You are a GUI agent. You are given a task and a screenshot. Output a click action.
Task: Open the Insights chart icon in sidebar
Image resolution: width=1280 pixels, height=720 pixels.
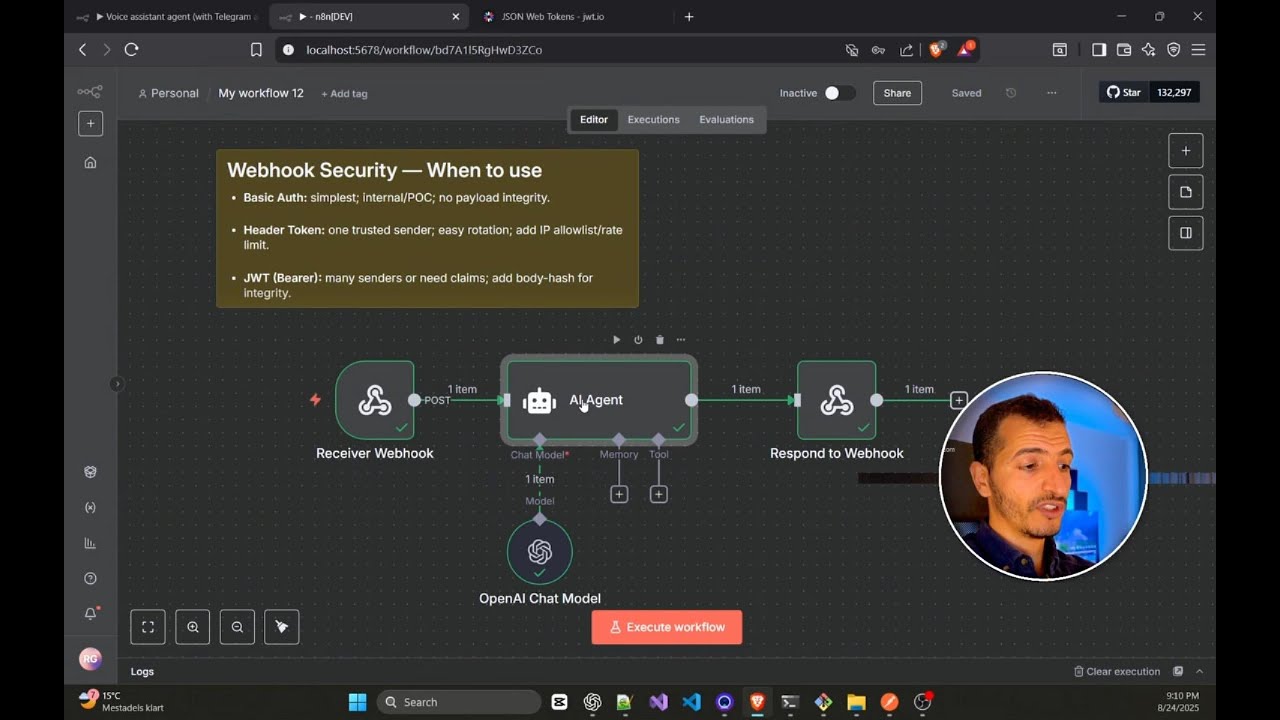pos(90,543)
